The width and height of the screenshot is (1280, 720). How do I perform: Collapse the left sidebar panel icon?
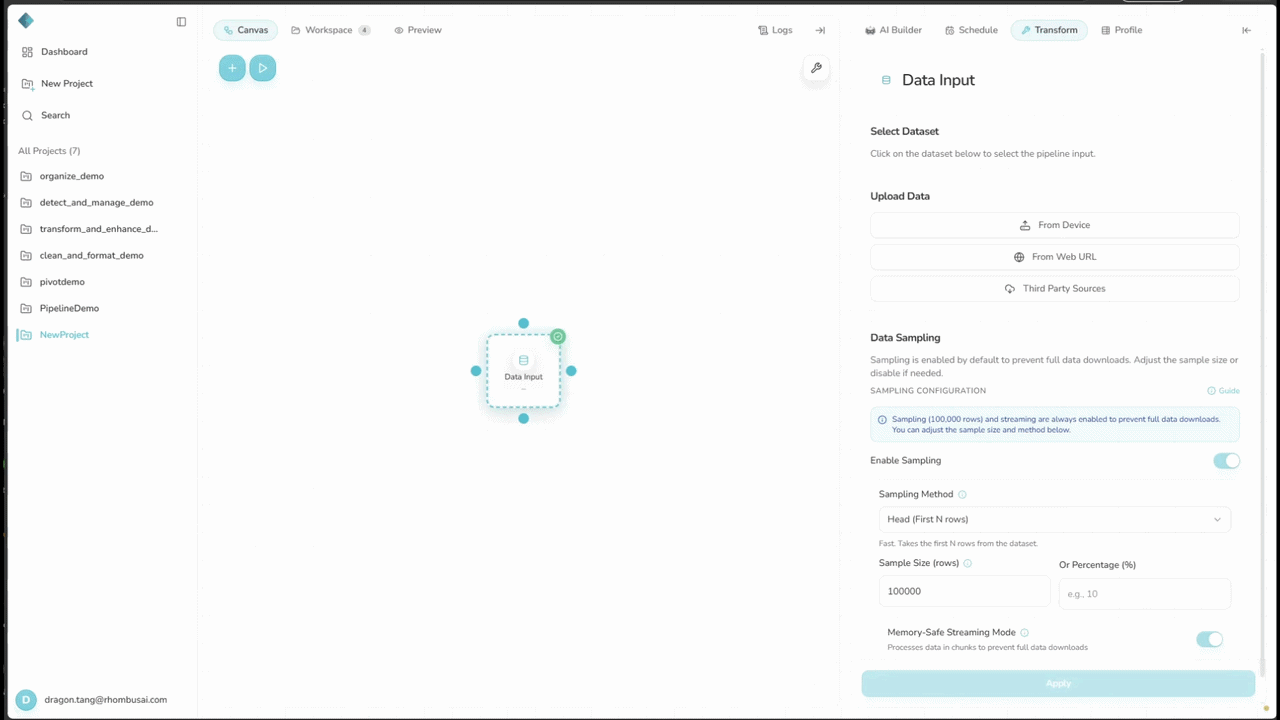coord(181,21)
